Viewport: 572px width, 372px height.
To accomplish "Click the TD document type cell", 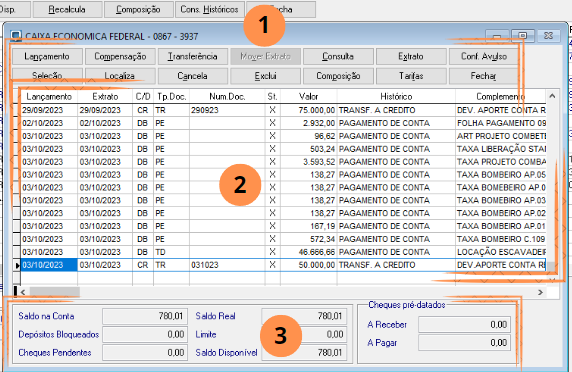I will pos(171,252).
